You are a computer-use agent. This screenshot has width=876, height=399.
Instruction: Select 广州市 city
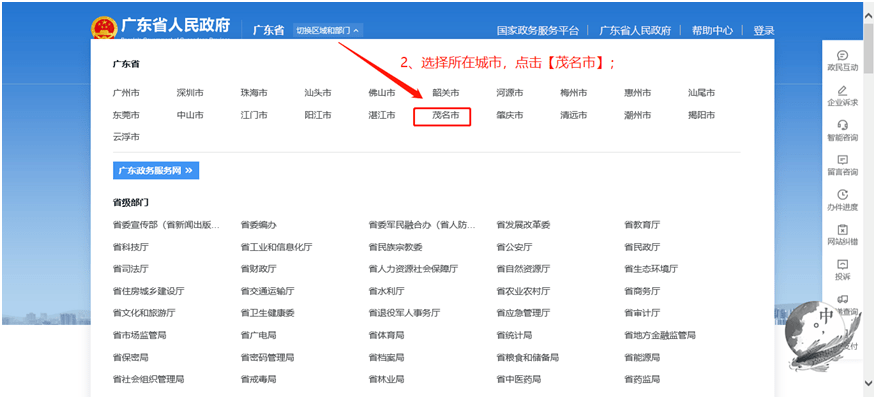tap(126, 93)
